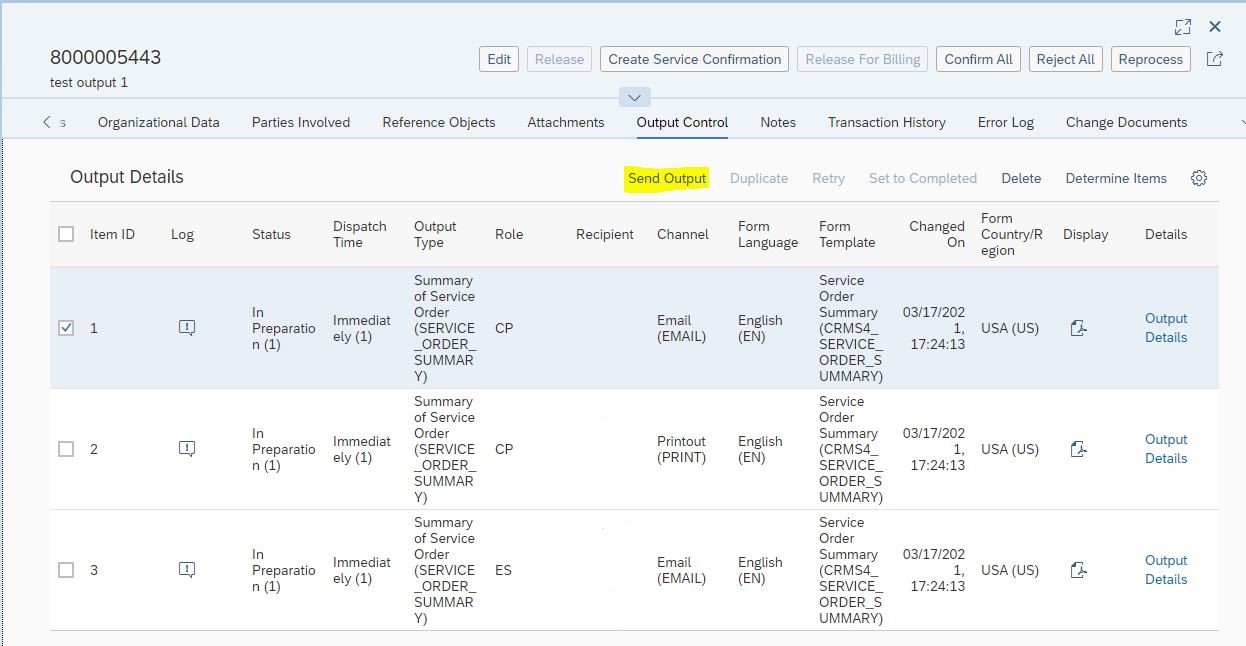Viewport: 1246px width, 646px height.
Task: Click the order number 8000005443 title
Action: point(105,57)
